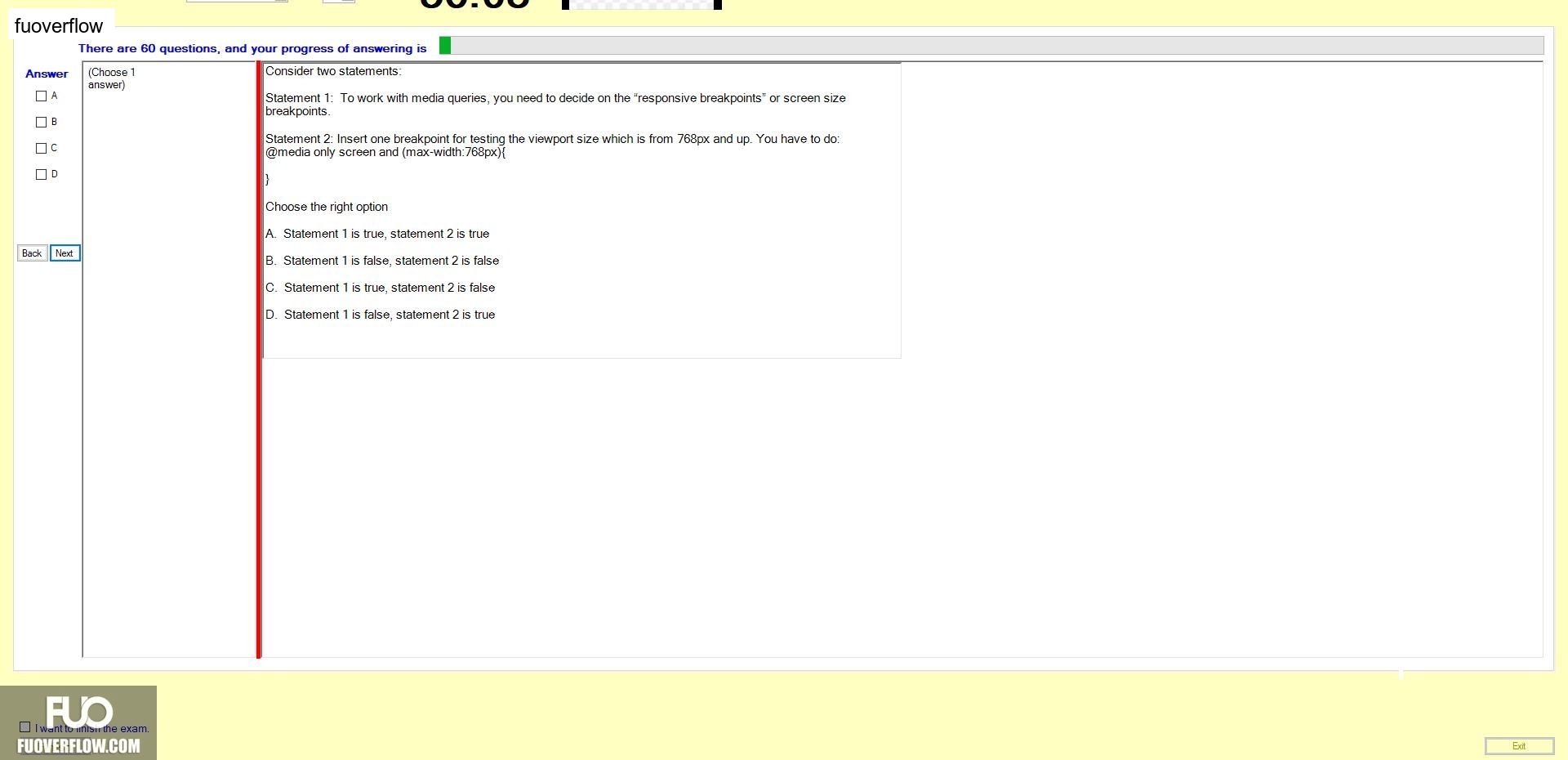Viewport: 1568px width, 760px height.
Task: Check answer option C checkbox
Action: pyautogui.click(x=41, y=148)
